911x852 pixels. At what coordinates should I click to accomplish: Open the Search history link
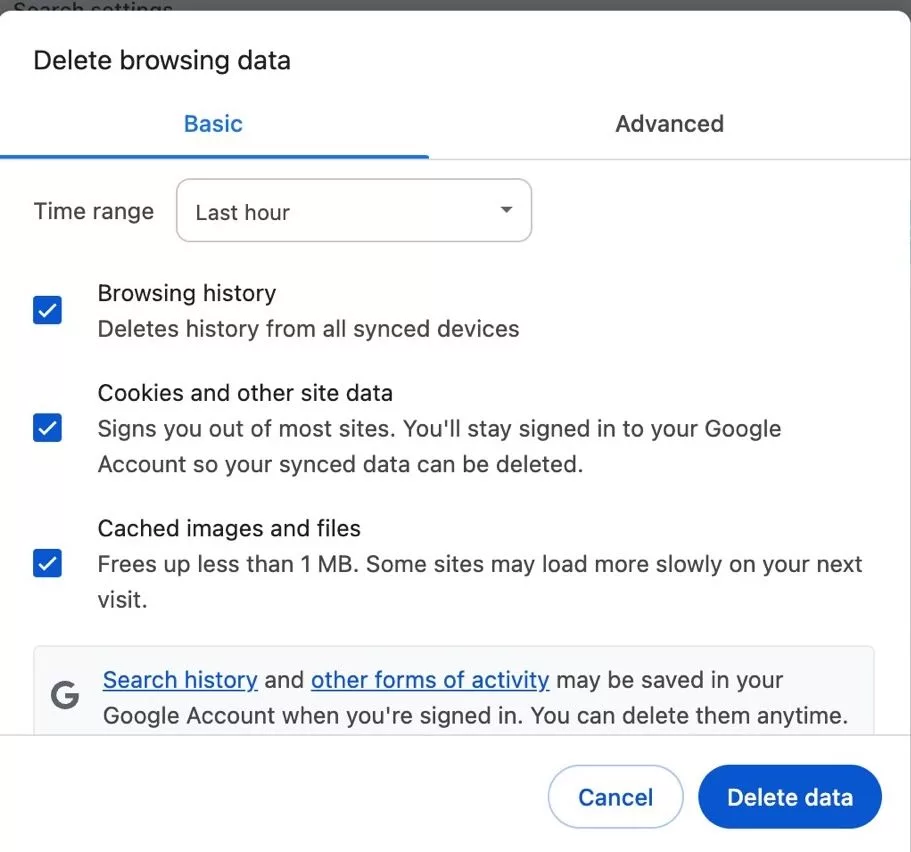coord(180,679)
